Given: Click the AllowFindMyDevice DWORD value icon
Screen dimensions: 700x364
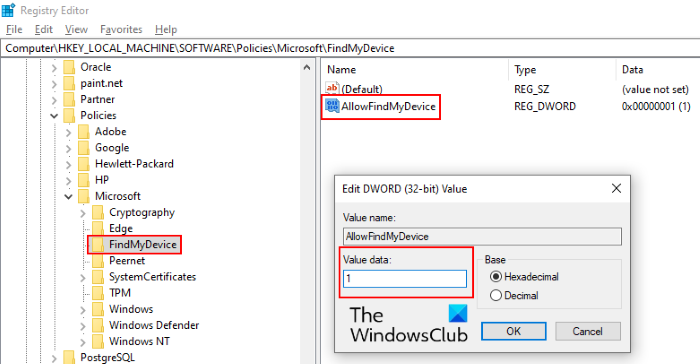Looking at the screenshot, I should tap(332, 106).
